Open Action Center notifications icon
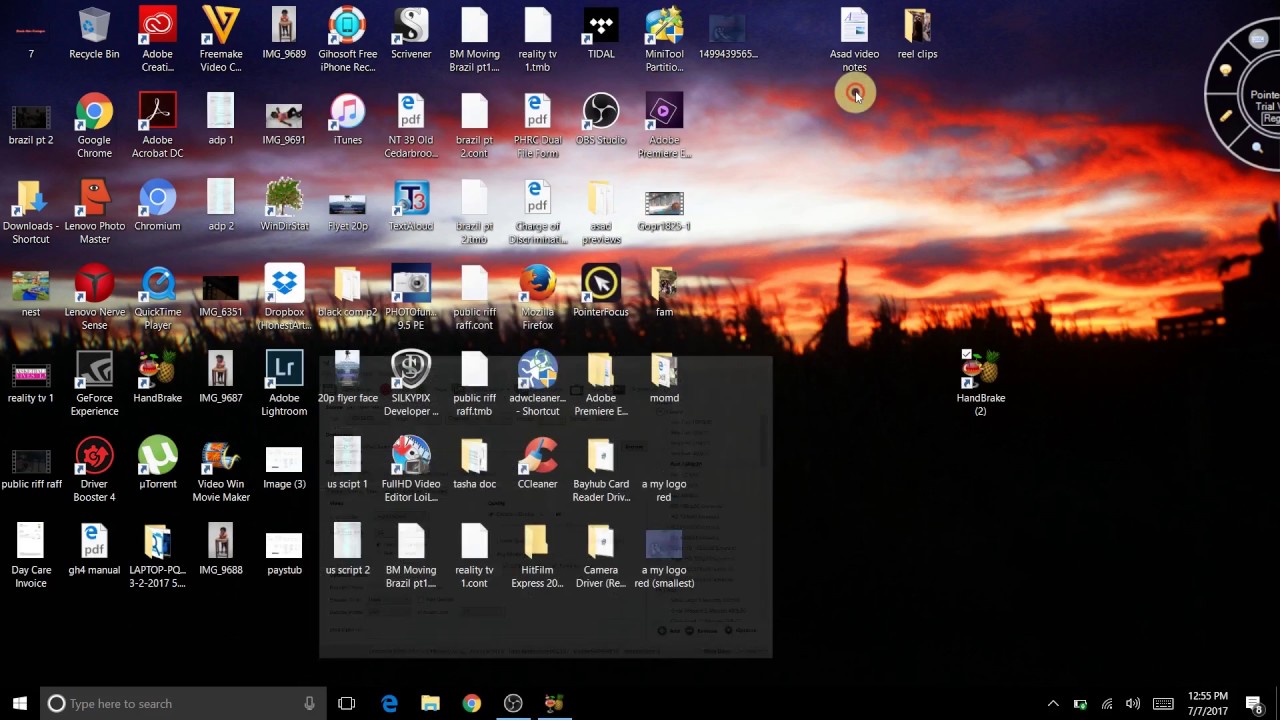Image resolution: width=1280 pixels, height=720 pixels. [x=1254, y=704]
